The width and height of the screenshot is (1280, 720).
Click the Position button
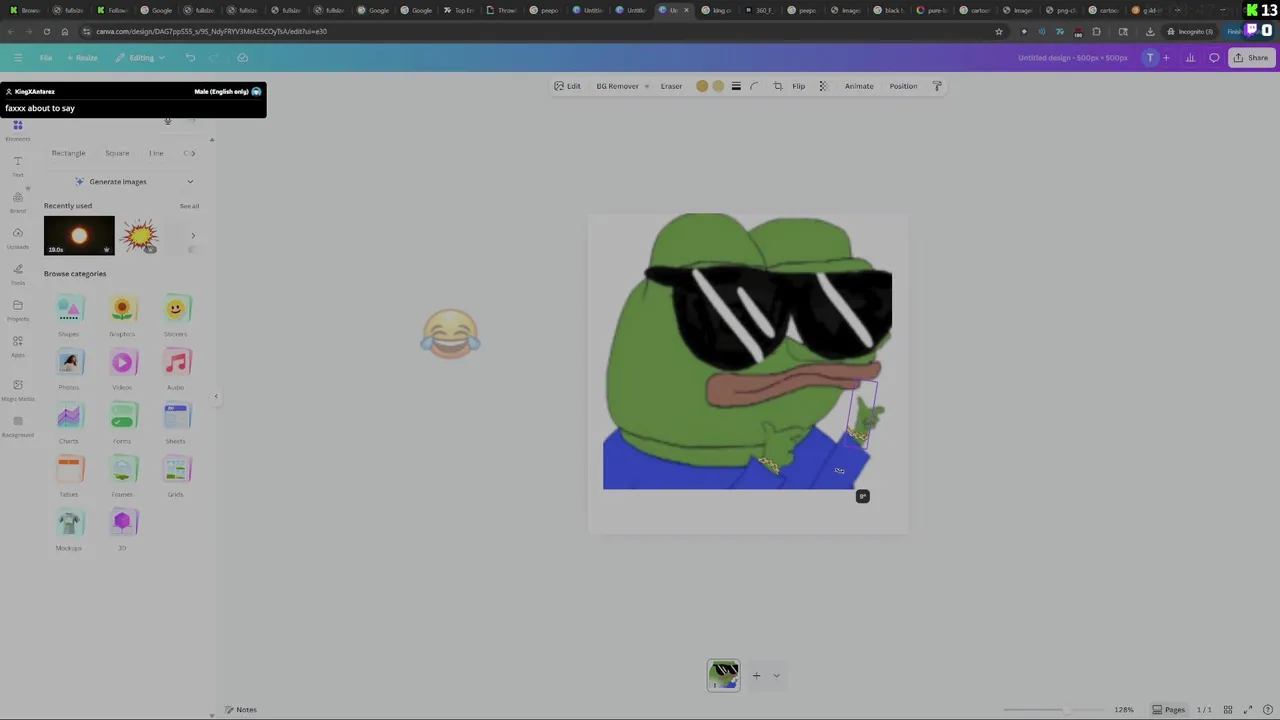903,86
